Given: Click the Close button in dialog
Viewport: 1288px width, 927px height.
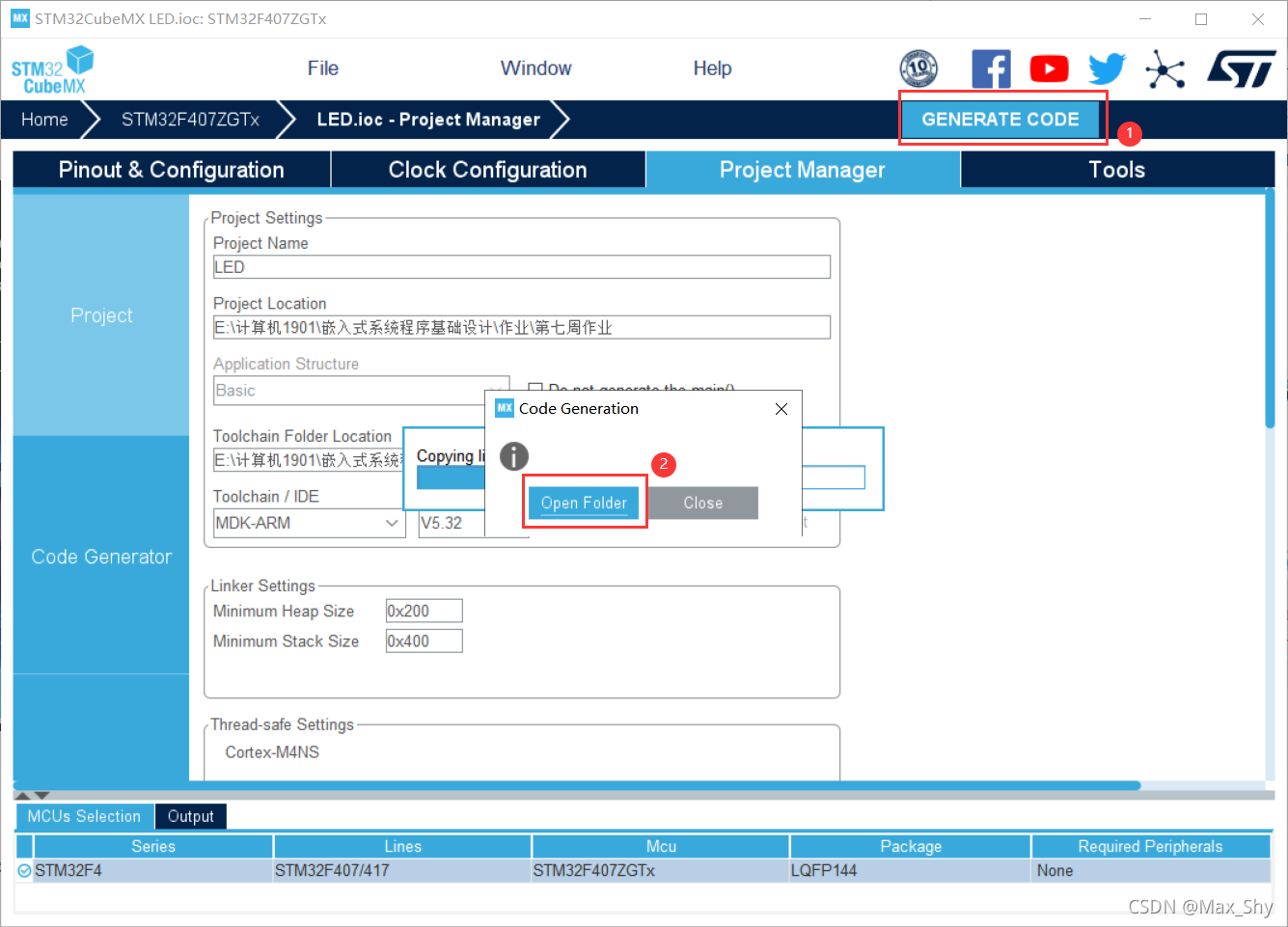Looking at the screenshot, I should tap(703, 503).
